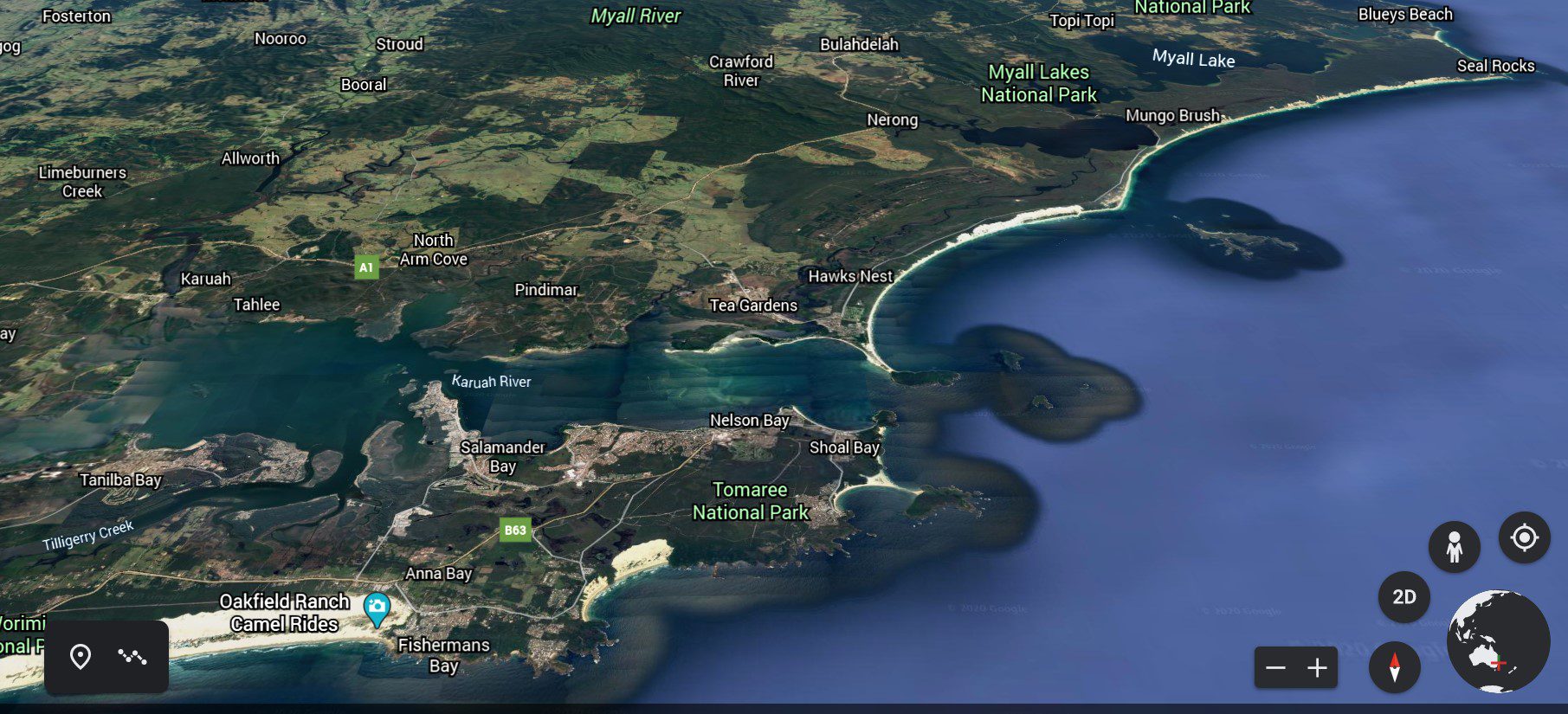The width and height of the screenshot is (1568, 714).
Task: Zoom out using the minus button
Action: pos(1275,667)
